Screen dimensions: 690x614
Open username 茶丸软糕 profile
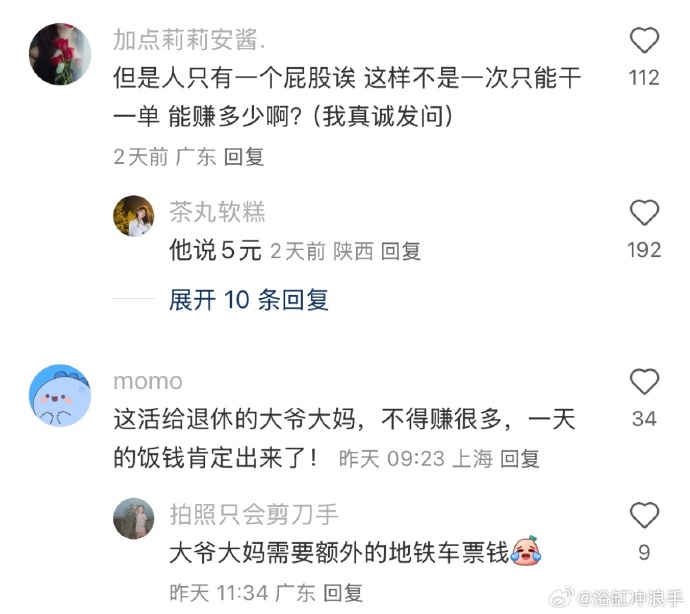click(217, 212)
